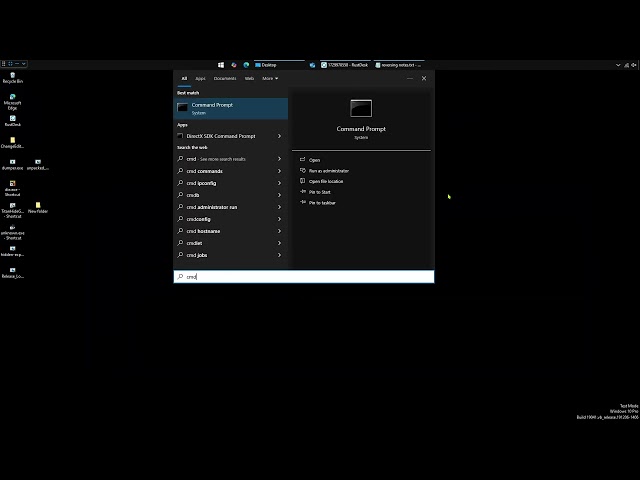Click the Windows Start button in taskbar
The image size is (640, 480).
tap(221, 65)
